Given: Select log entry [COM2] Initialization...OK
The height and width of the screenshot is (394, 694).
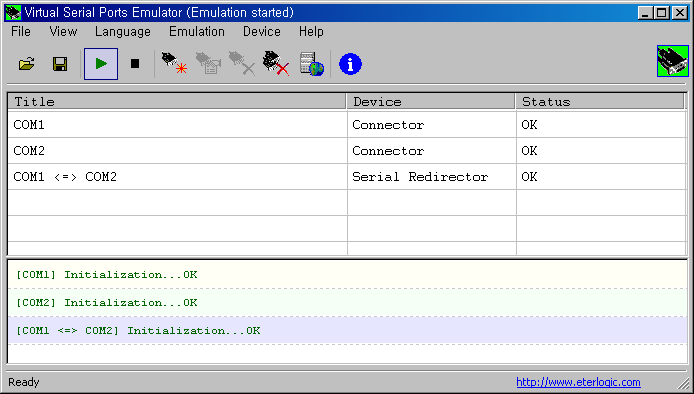Looking at the screenshot, I should tap(347, 302).
